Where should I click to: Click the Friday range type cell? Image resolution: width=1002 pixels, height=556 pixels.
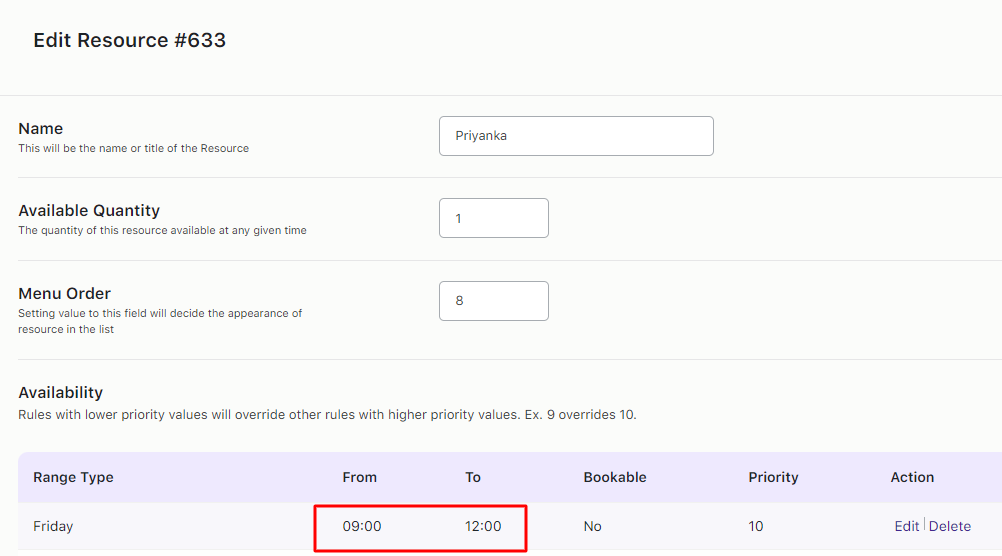(53, 526)
